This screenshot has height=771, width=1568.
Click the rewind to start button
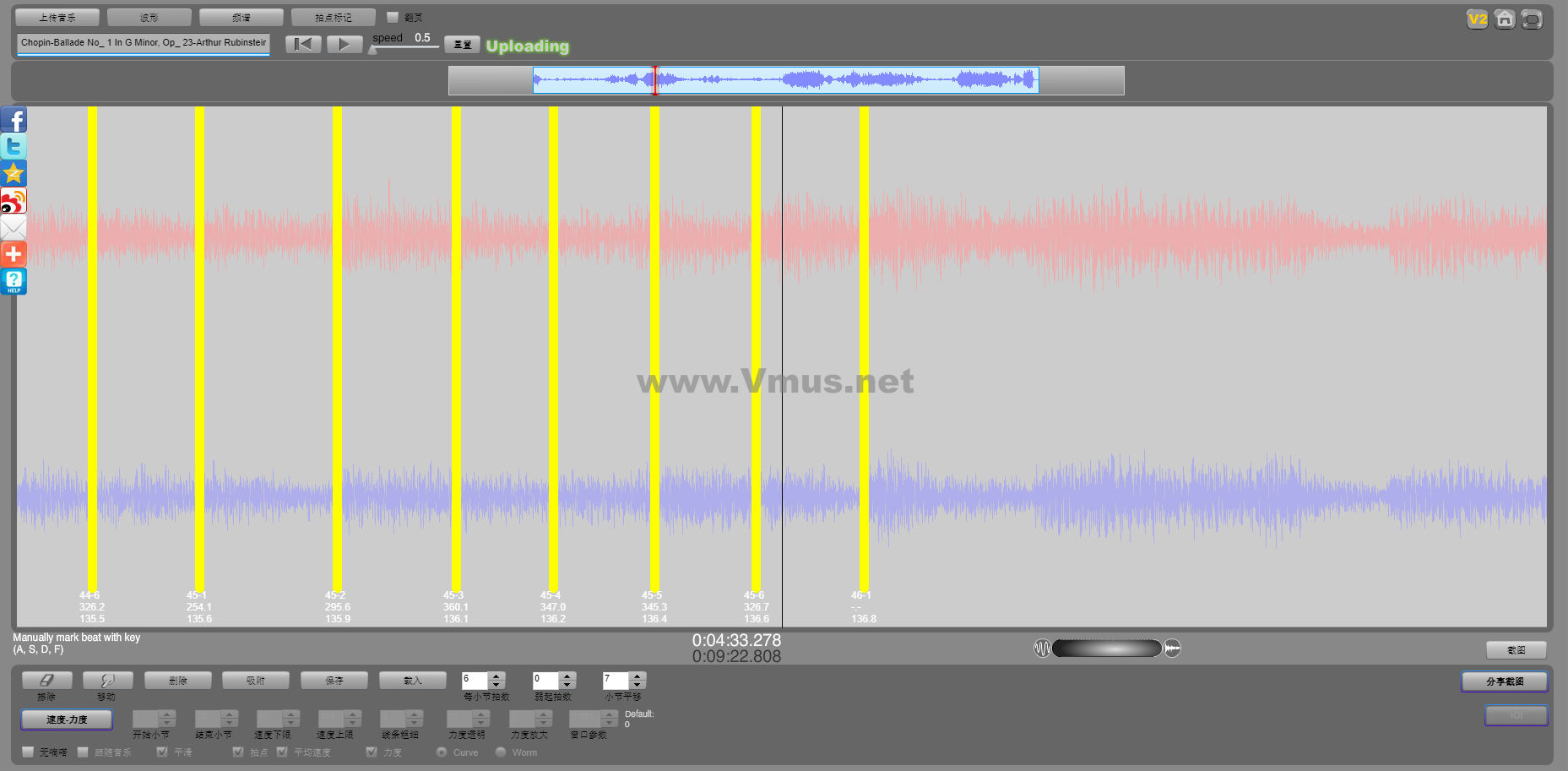point(303,45)
